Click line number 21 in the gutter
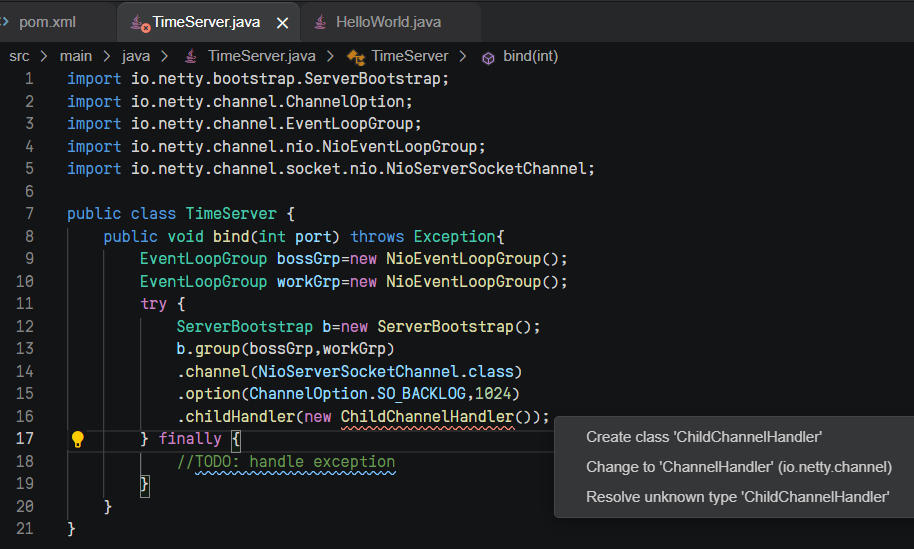 click(24, 529)
